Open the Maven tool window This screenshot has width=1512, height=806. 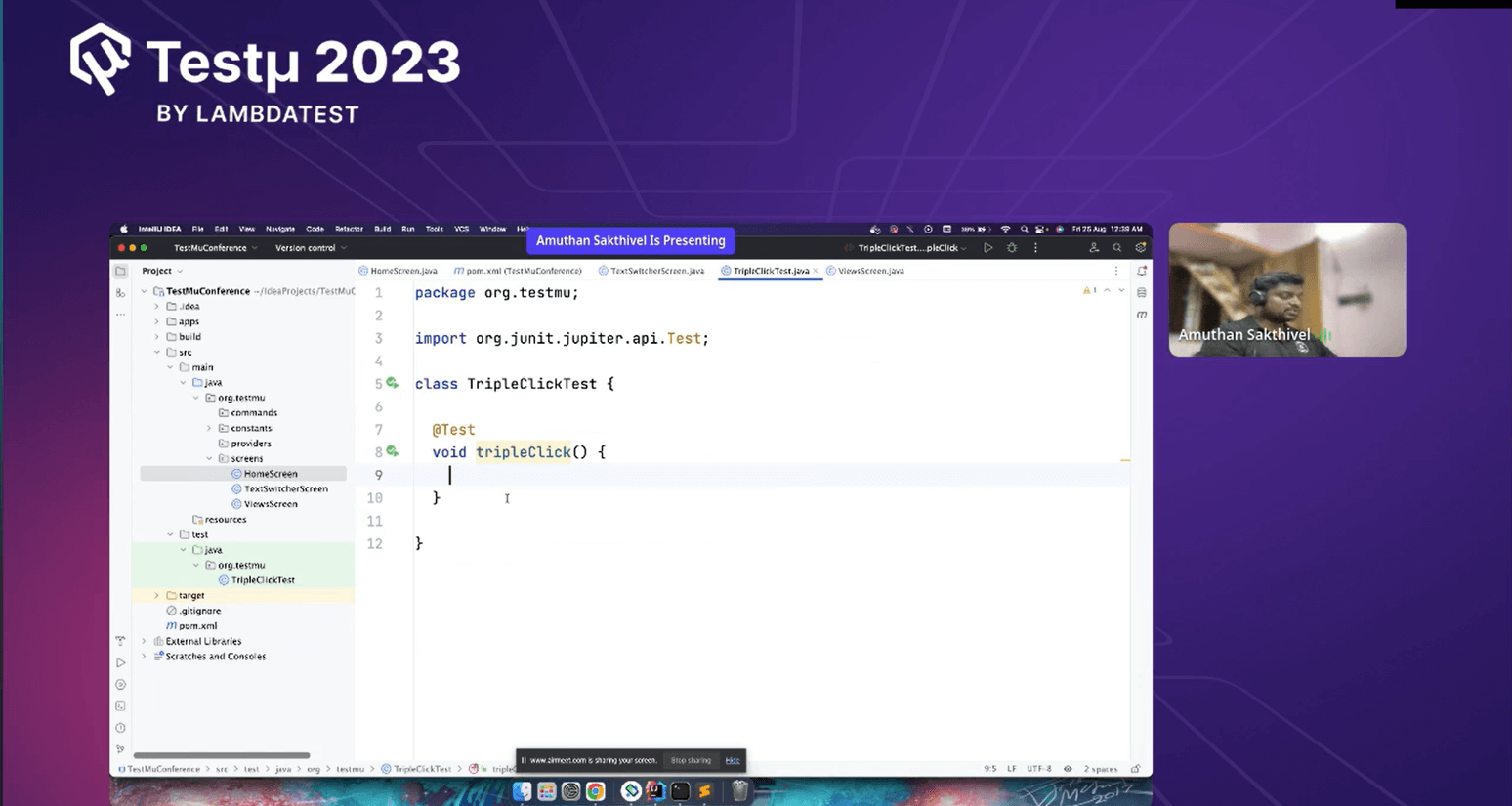(x=1141, y=315)
